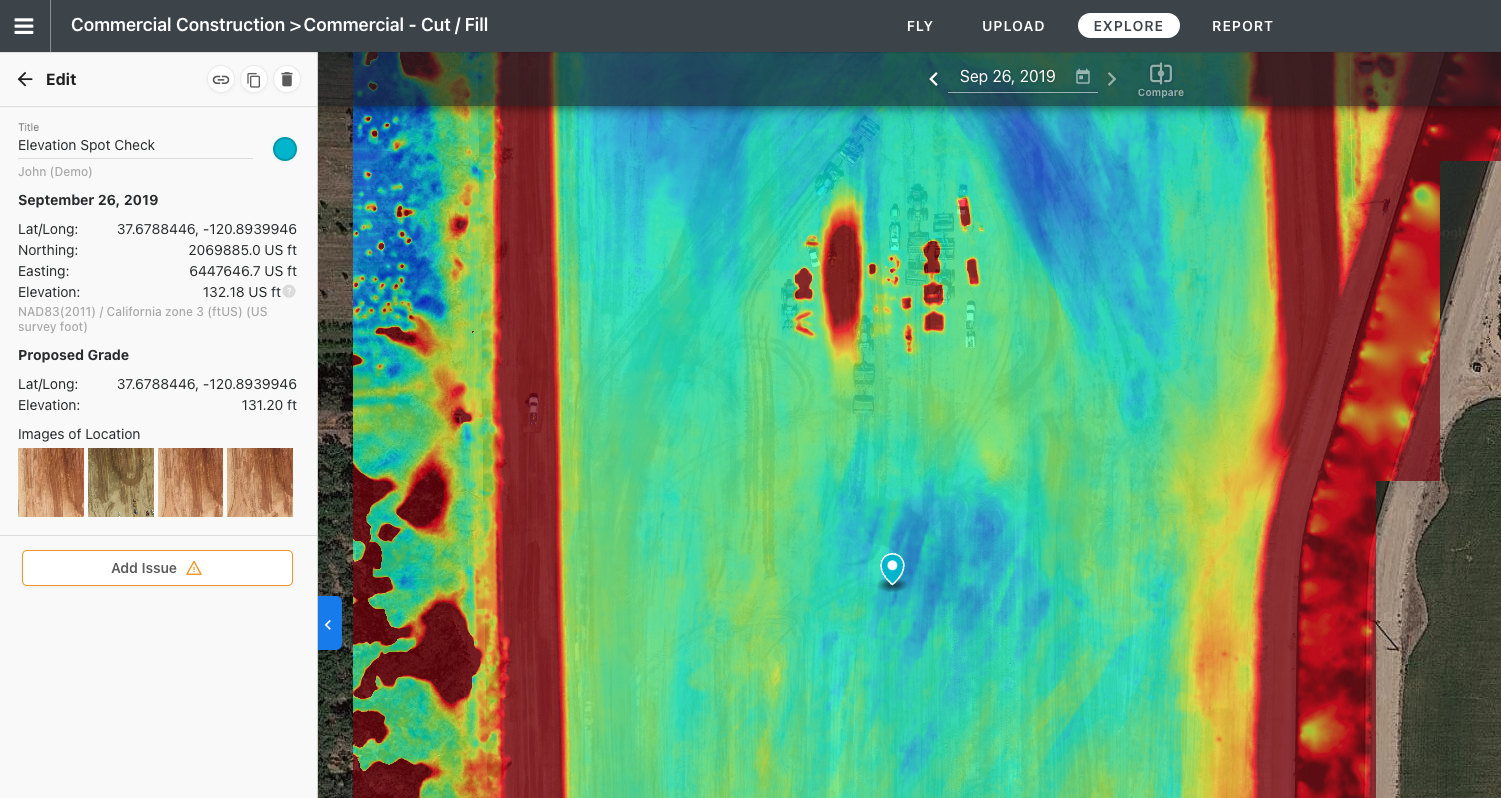This screenshot has width=1501, height=798.
Task: Select Elevation value 132.18 US ft
Action: click(x=242, y=292)
